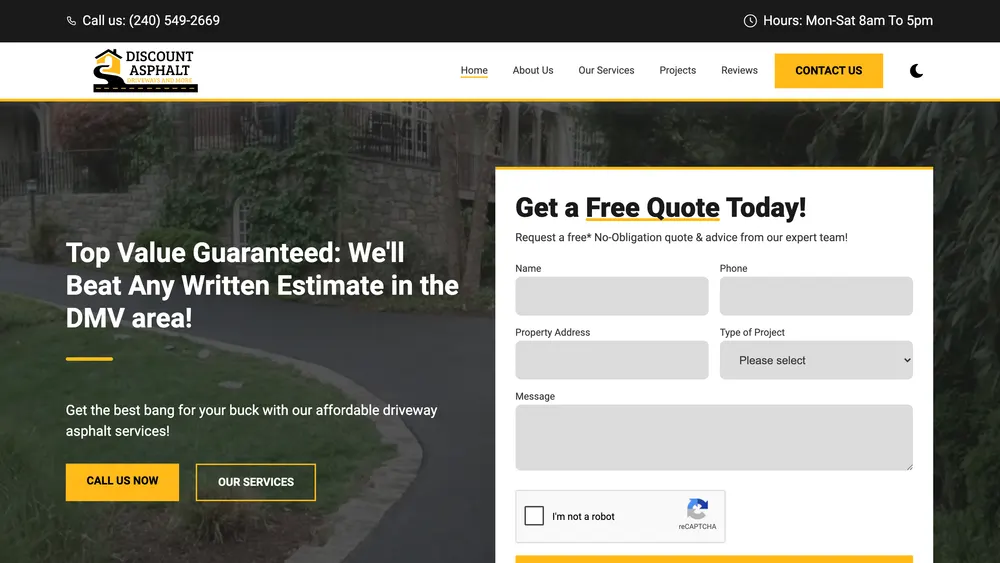The height and width of the screenshot is (563, 1000).
Task: Click the Get a Free Quote Today! heading
Action: coord(661,208)
